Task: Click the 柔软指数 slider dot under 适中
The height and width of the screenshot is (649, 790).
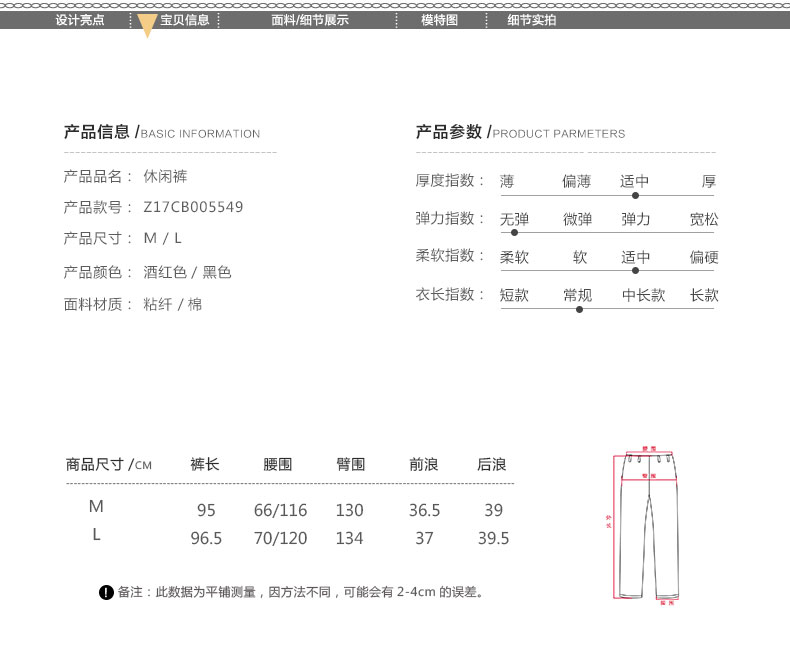Action: [635, 271]
